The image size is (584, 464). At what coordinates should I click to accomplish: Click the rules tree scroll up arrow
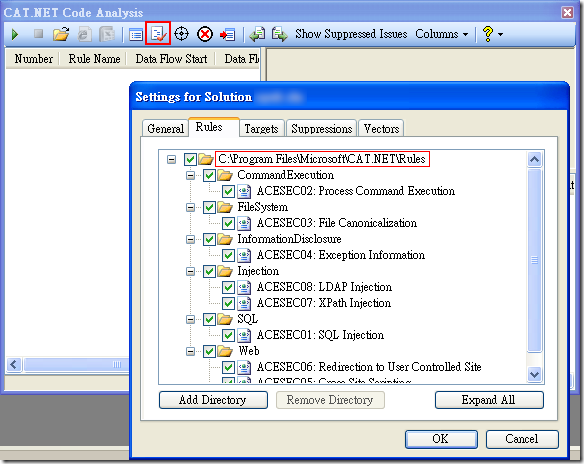[534, 160]
